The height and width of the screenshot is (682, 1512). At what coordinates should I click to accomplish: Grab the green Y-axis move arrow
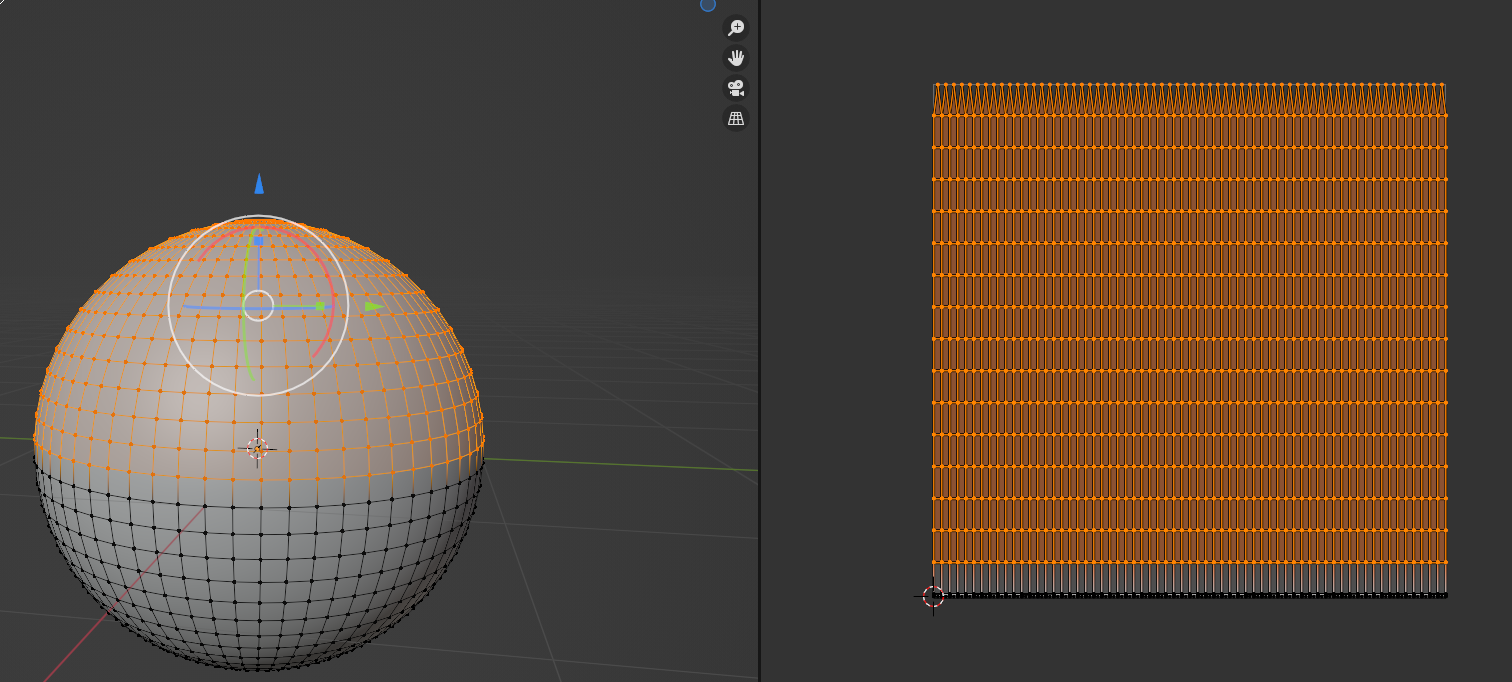[x=374, y=306]
